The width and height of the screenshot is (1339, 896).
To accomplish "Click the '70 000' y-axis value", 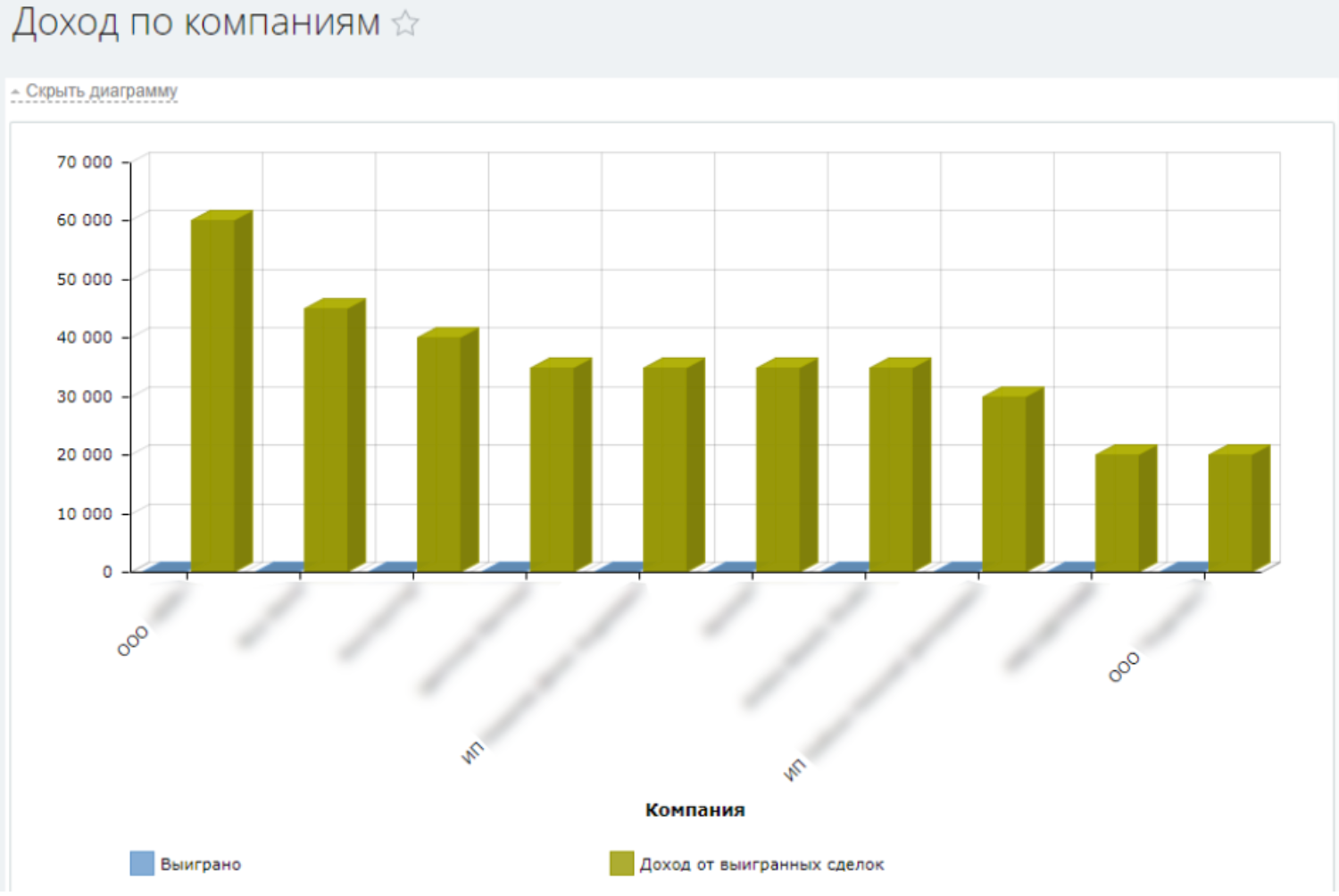I will (x=85, y=162).
